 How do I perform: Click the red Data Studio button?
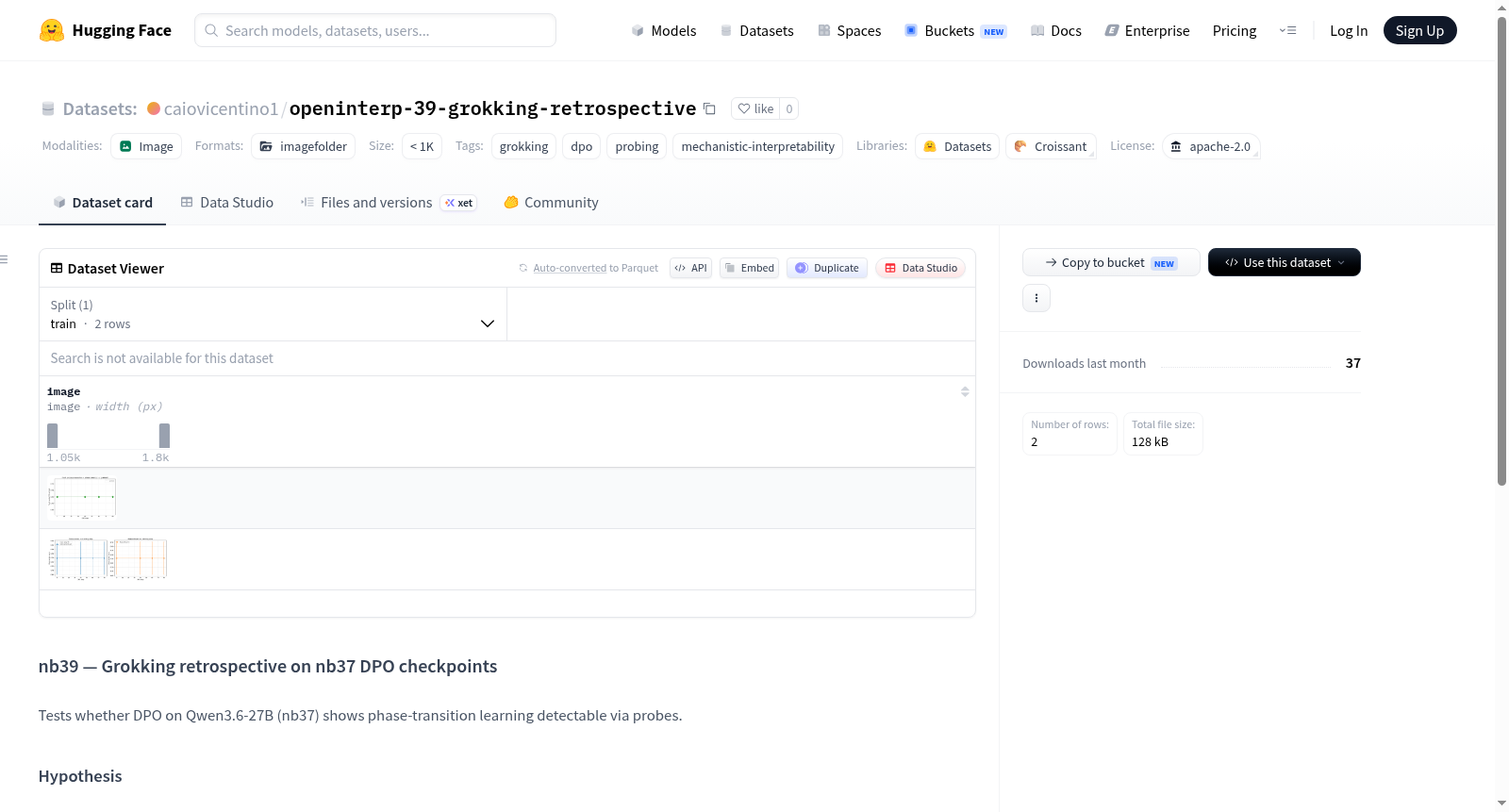[x=920, y=268]
